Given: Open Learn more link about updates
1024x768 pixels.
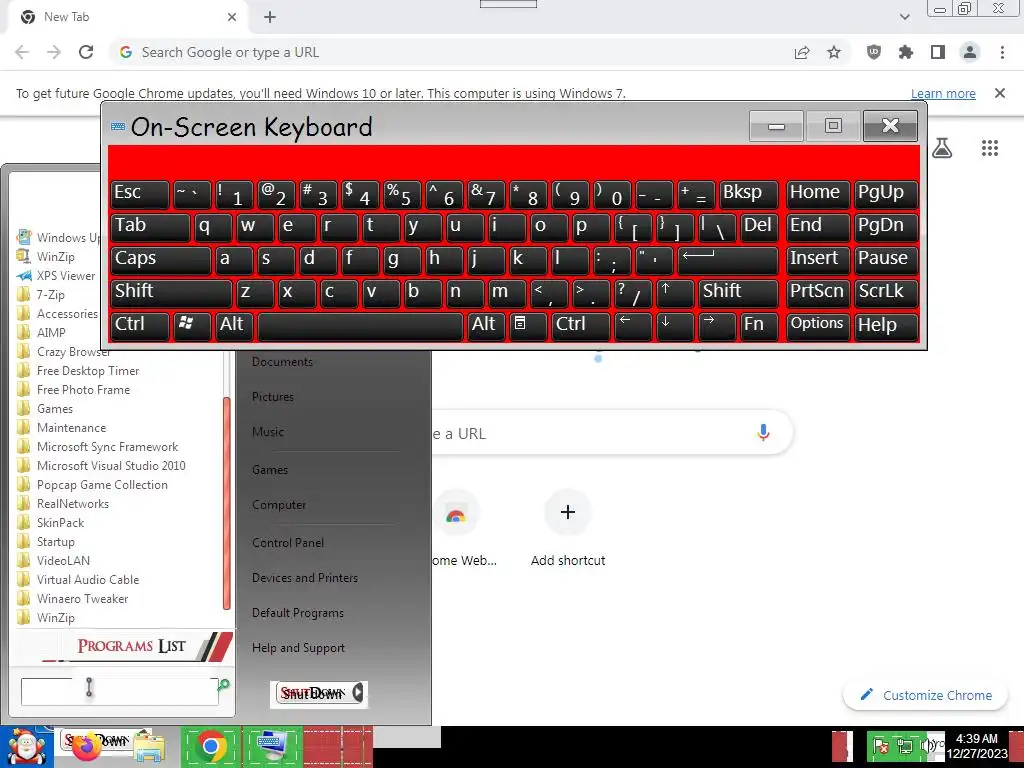Looking at the screenshot, I should tap(943, 93).
